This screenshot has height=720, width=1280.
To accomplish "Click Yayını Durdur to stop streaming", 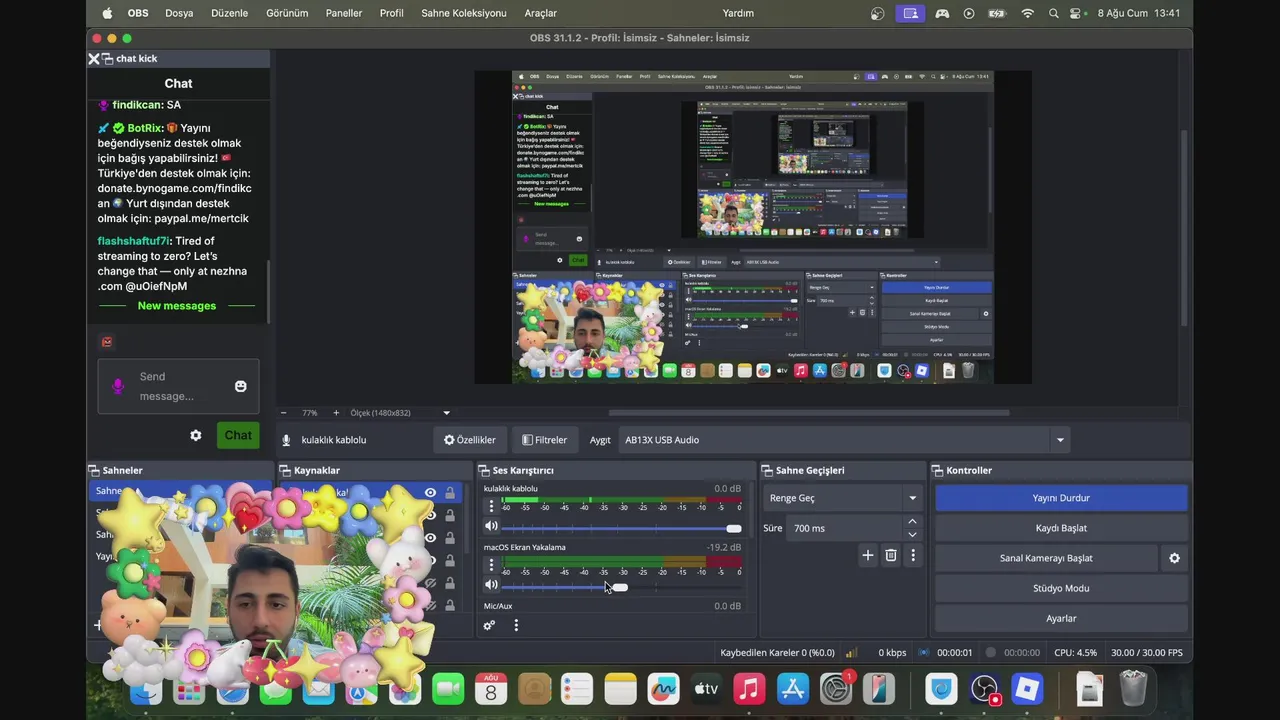I will [1061, 498].
